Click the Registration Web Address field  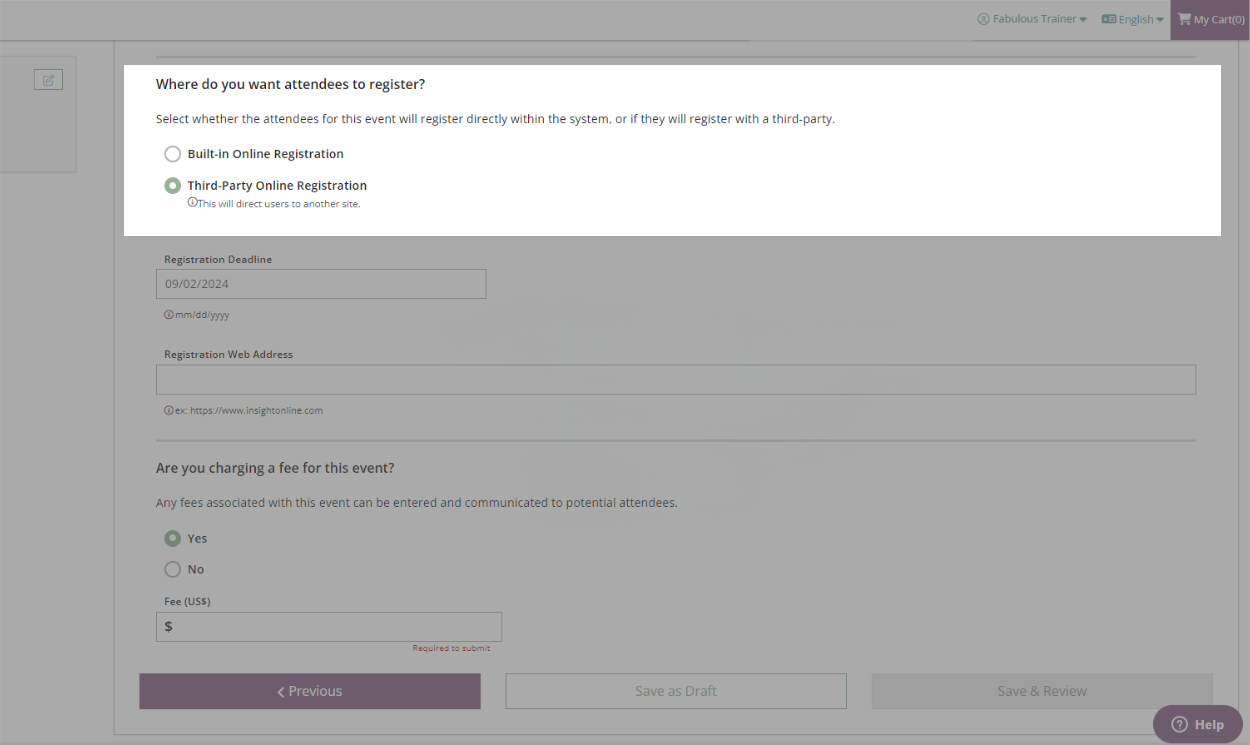point(675,379)
